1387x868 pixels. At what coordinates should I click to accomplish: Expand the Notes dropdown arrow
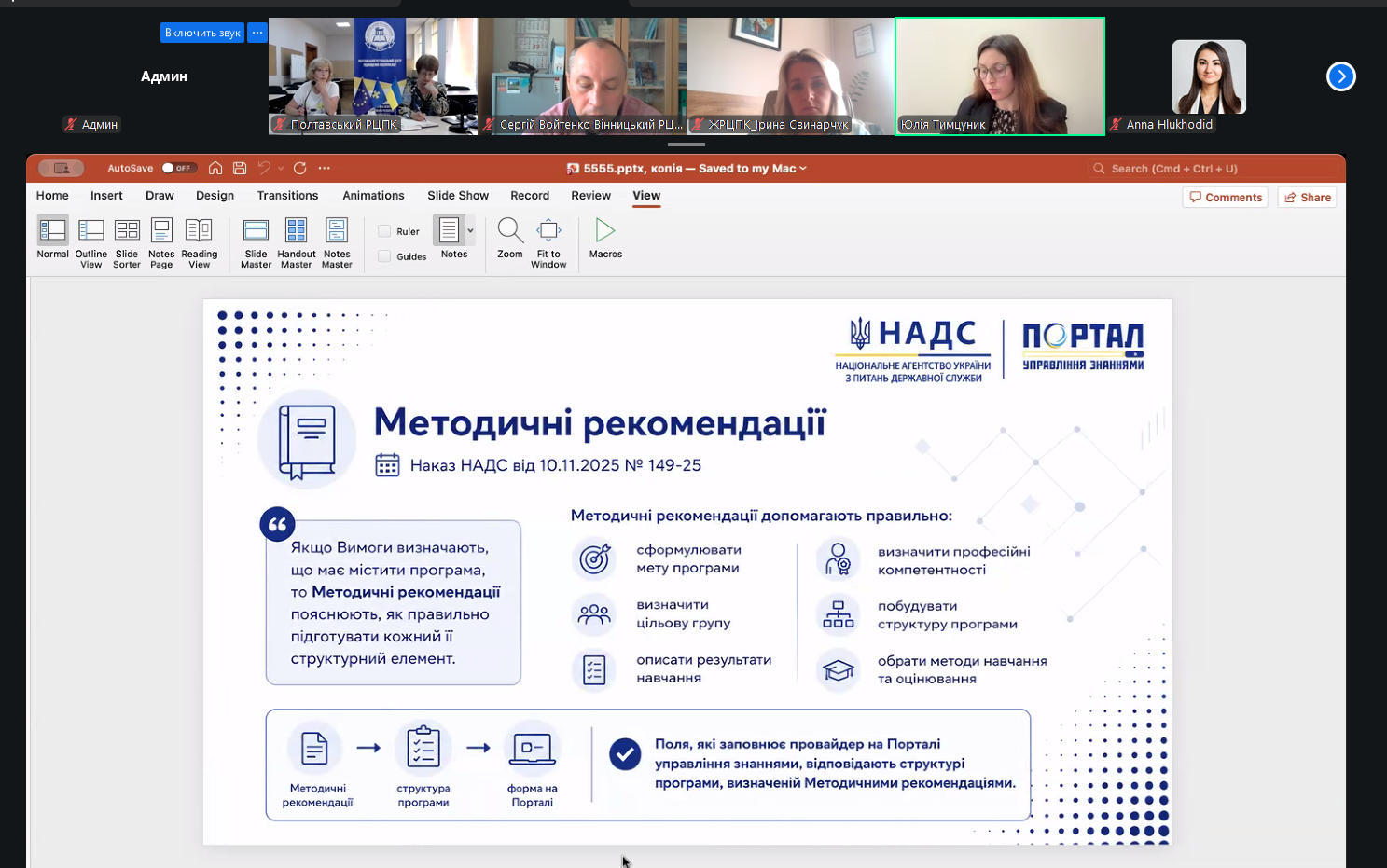click(x=471, y=230)
